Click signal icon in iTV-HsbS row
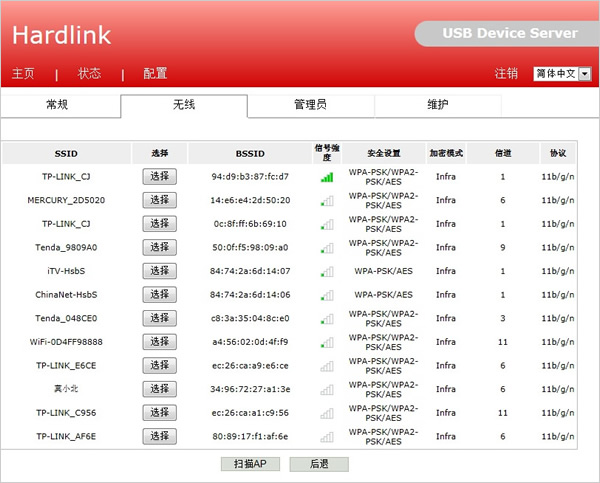Viewport: 600px width, 483px height. tap(327, 272)
